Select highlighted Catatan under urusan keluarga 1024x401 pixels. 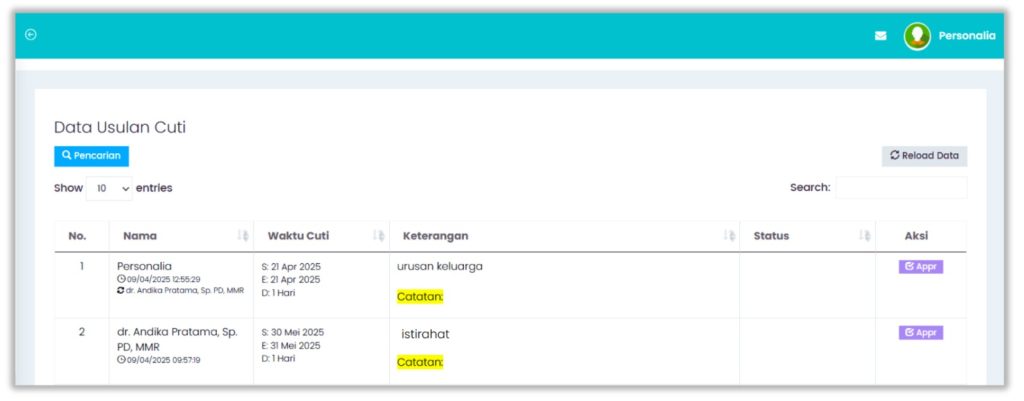click(420, 296)
